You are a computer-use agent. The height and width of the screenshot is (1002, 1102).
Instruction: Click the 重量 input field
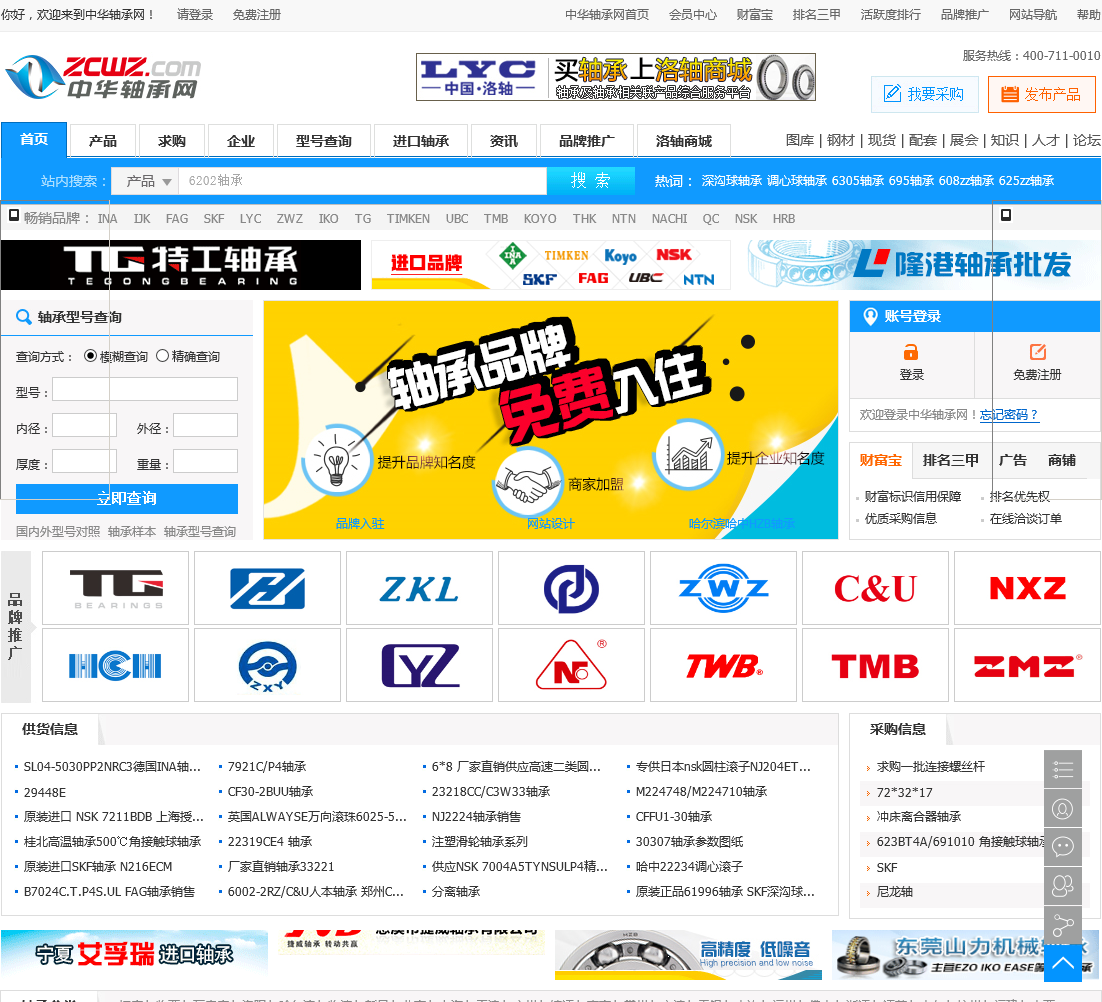click(205, 462)
